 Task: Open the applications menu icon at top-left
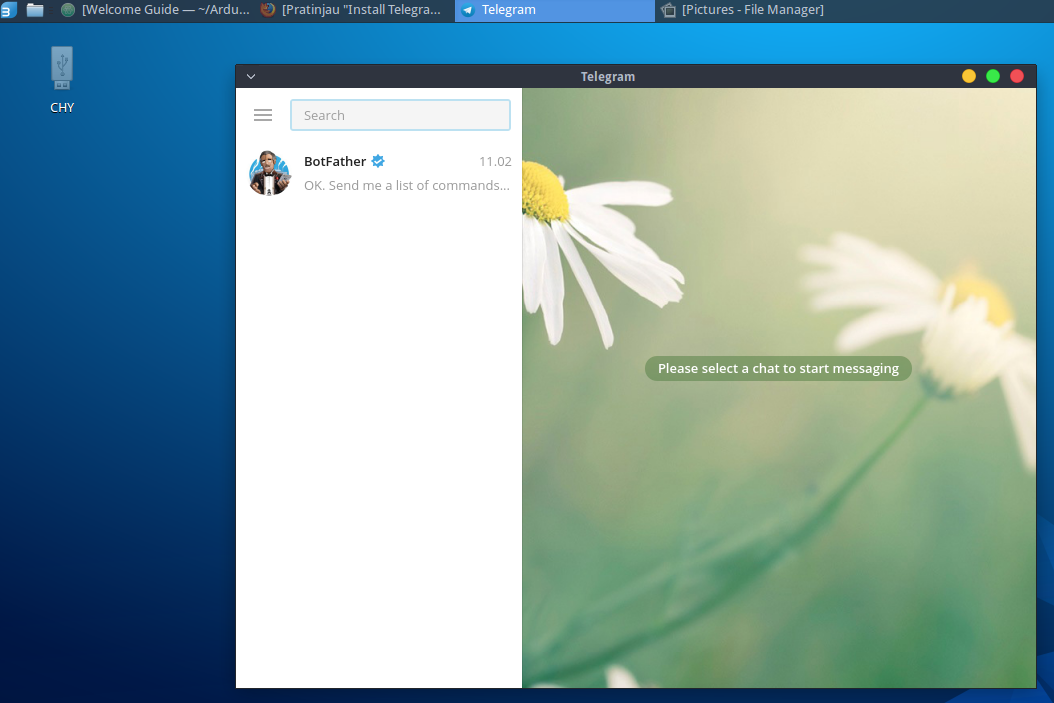point(7,10)
